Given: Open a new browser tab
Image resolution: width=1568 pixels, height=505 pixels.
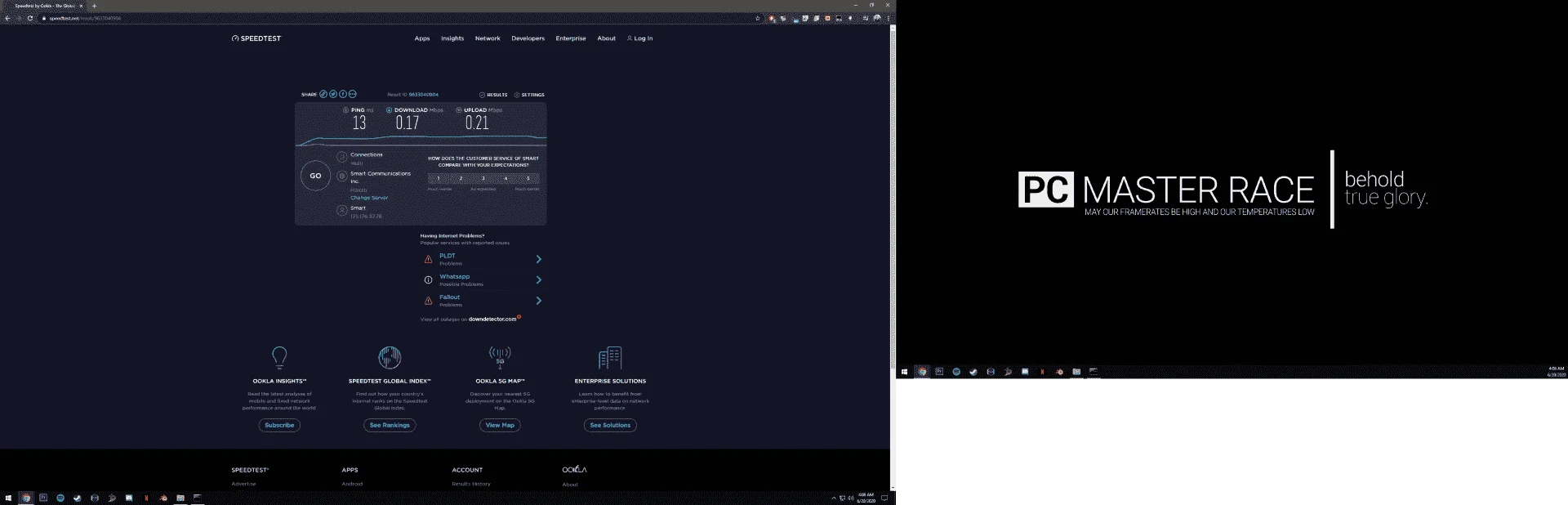Looking at the screenshot, I should point(94,6).
